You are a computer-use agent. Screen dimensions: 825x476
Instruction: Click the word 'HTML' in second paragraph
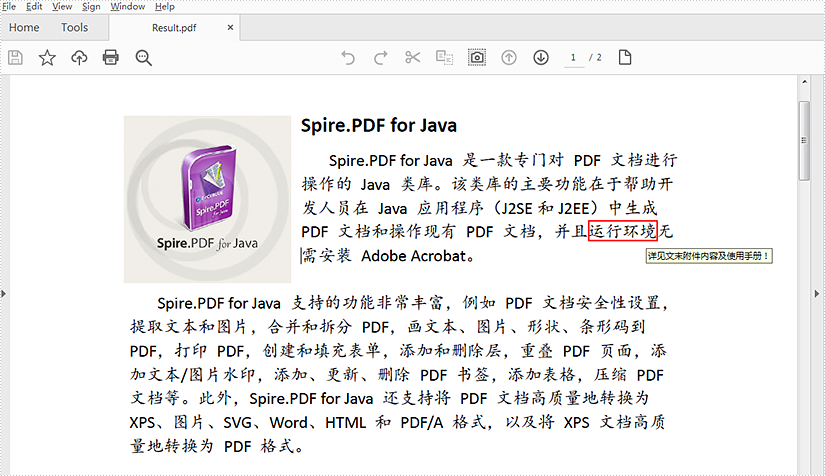click(346, 423)
